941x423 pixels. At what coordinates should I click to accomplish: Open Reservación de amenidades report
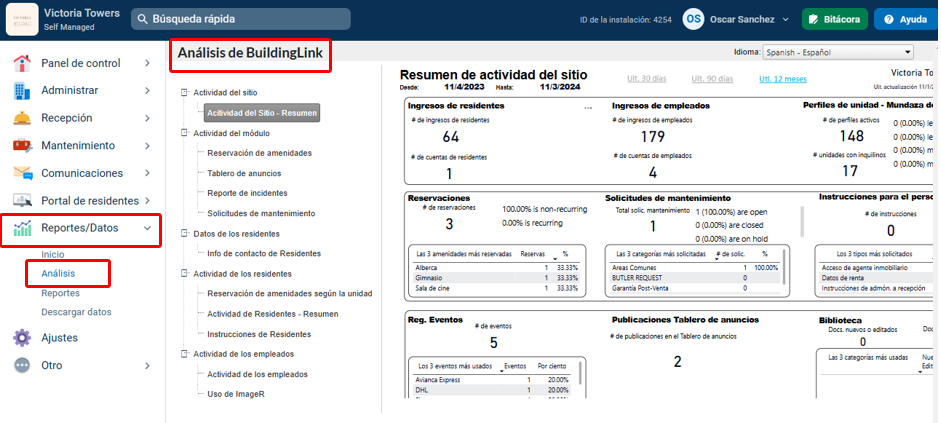pos(259,153)
